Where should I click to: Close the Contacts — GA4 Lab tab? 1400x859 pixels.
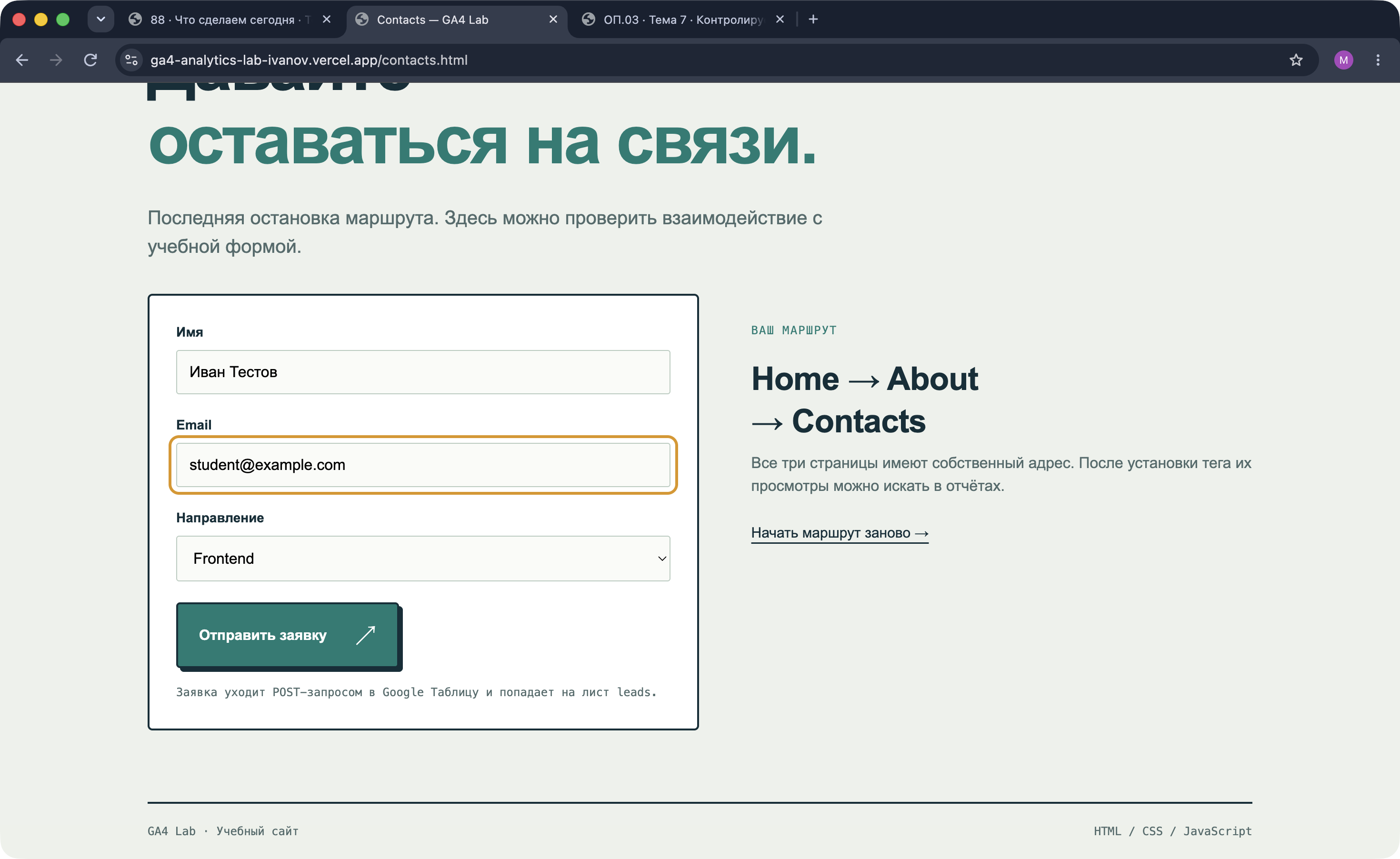tap(553, 20)
